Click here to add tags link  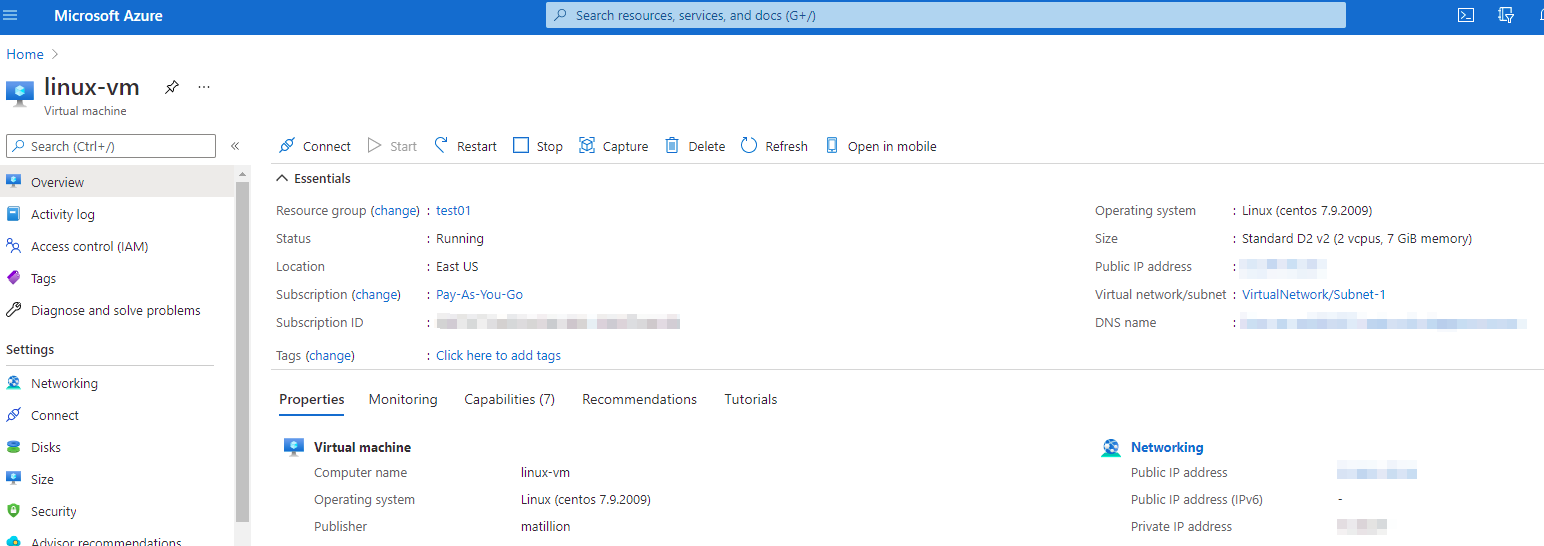pyautogui.click(x=498, y=355)
